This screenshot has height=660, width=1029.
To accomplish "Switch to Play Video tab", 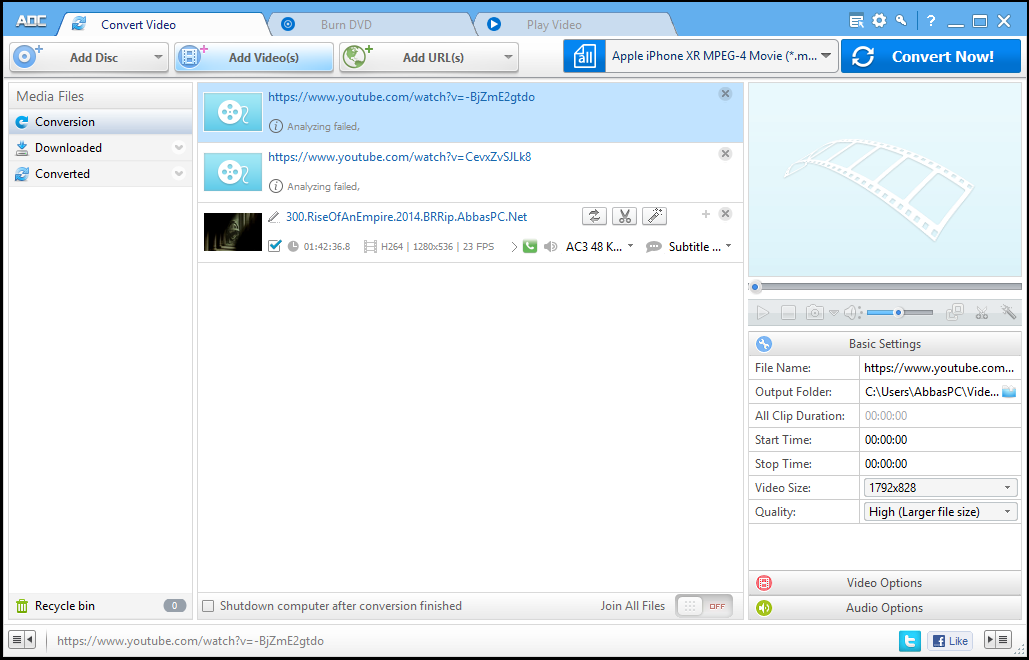I will (x=554, y=25).
